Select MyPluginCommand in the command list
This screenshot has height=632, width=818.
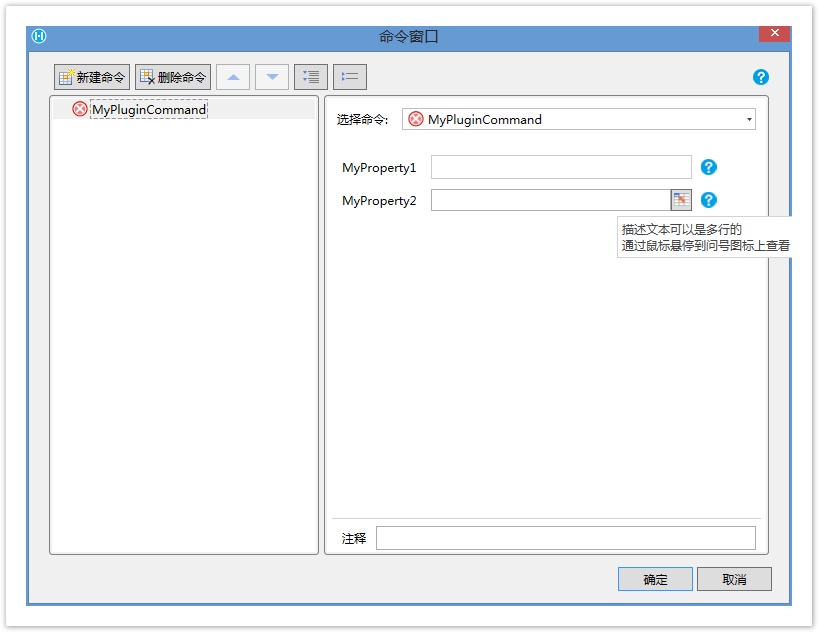(x=148, y=109)
